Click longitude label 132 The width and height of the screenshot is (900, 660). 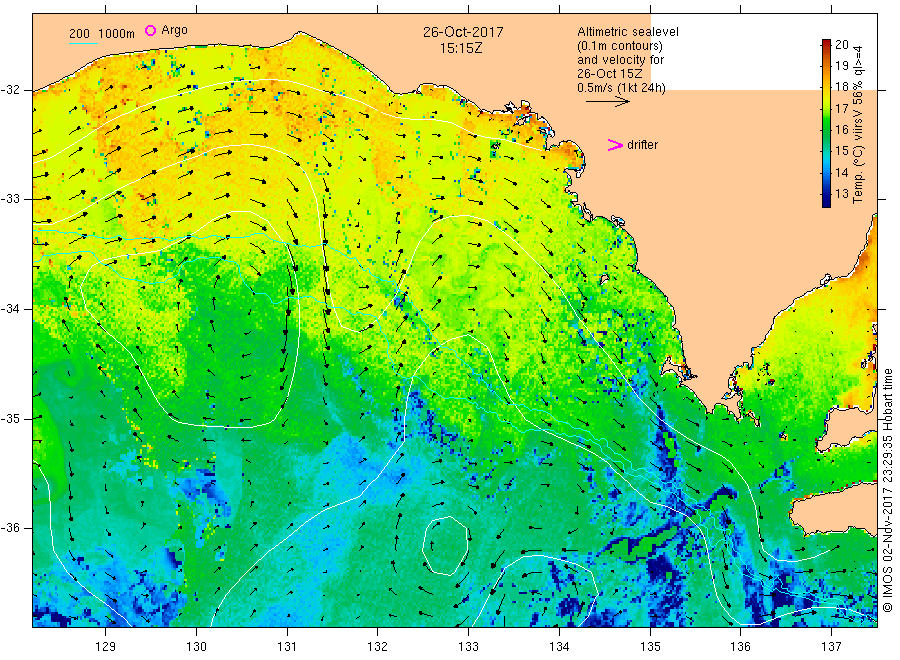click(x=378, y=647)
